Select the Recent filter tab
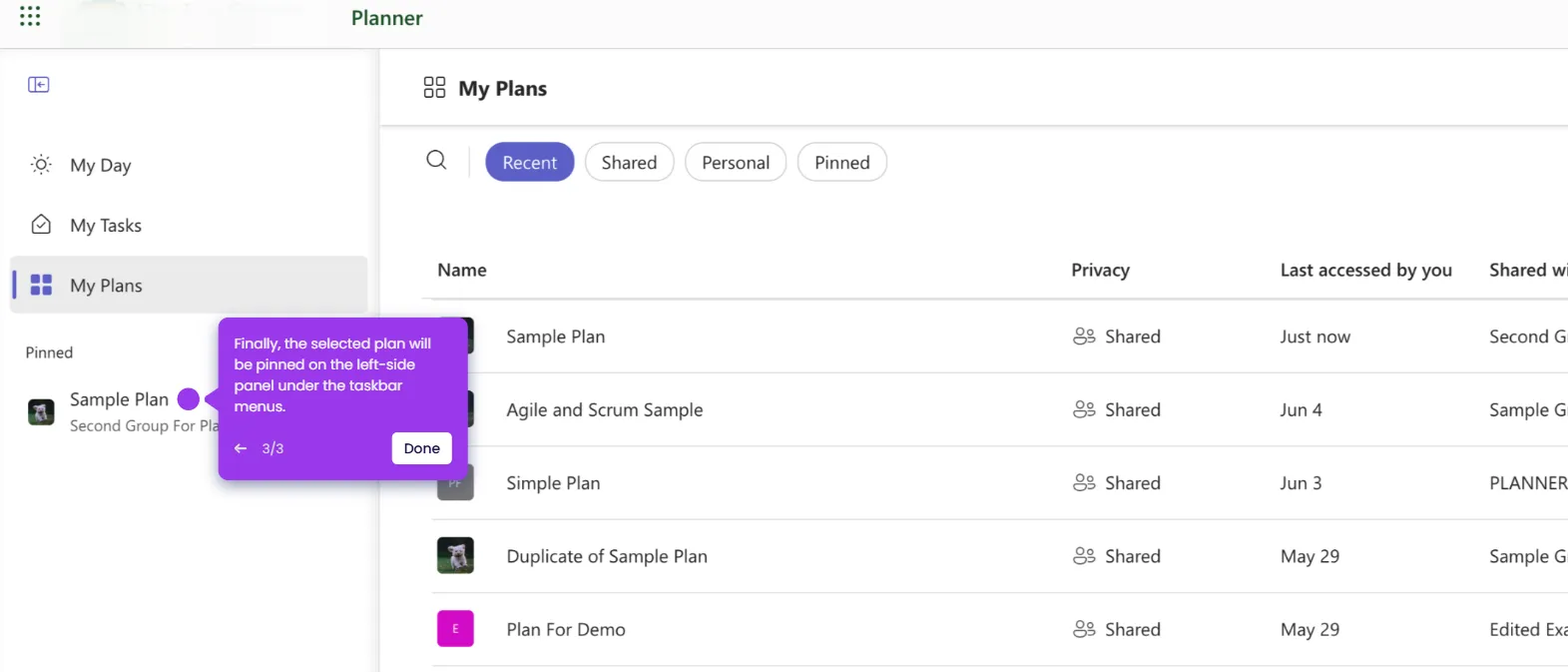1568x672 pixels. (529, 163)
